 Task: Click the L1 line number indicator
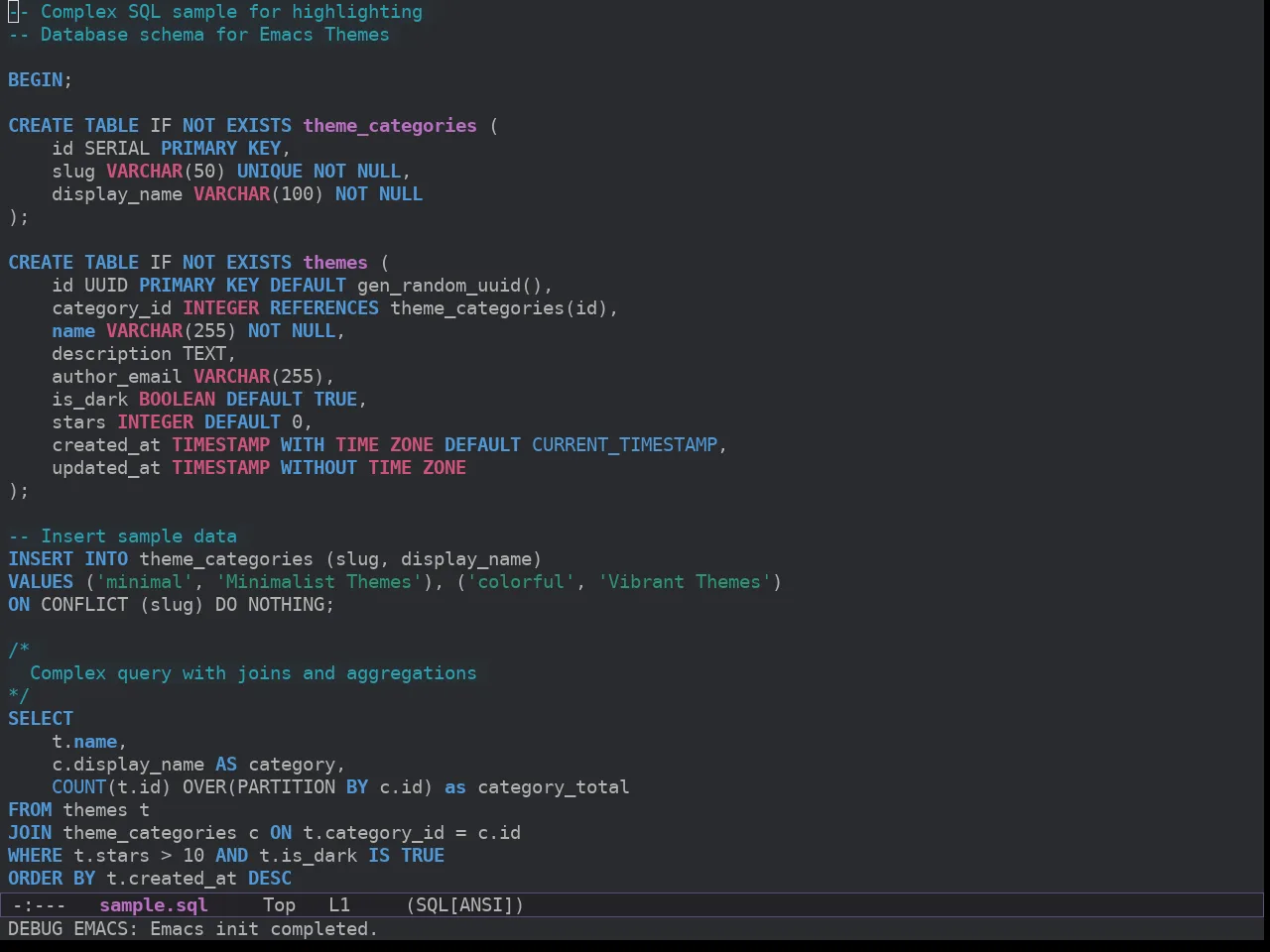339,905
